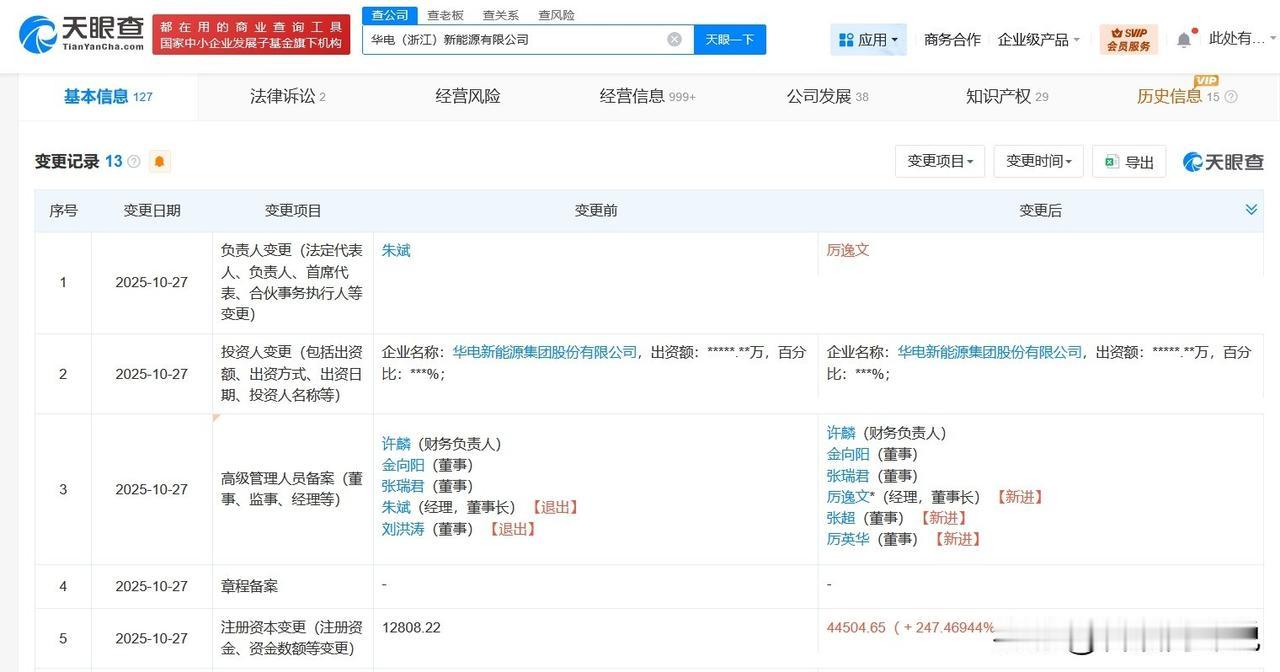Click the red 国家中小企业发展子基金 banner
Image resolution: width=1280 pixels, height=672 pixels.
click(251, 34)
